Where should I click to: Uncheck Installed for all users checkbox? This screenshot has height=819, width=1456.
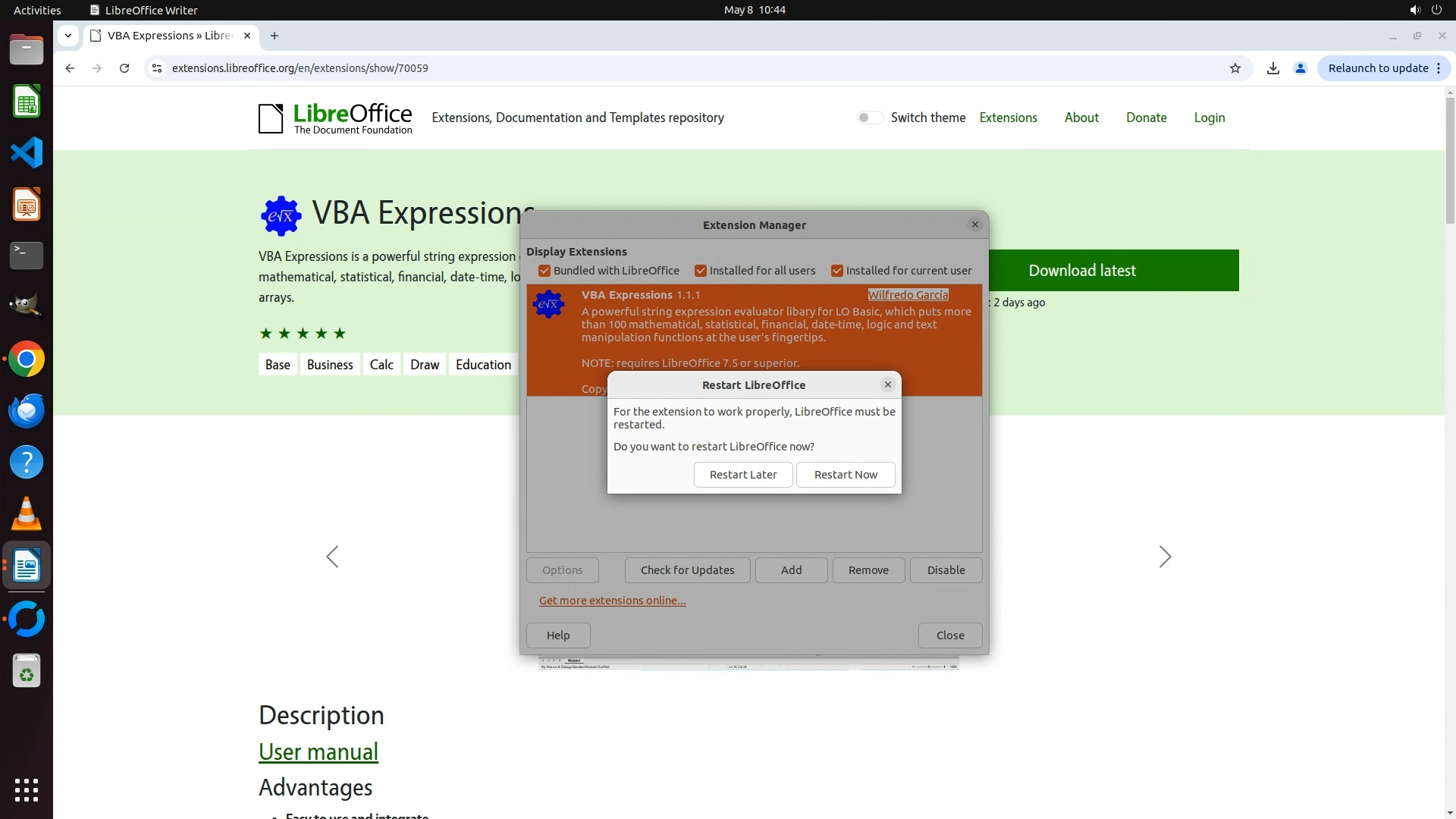pos(701,271)
